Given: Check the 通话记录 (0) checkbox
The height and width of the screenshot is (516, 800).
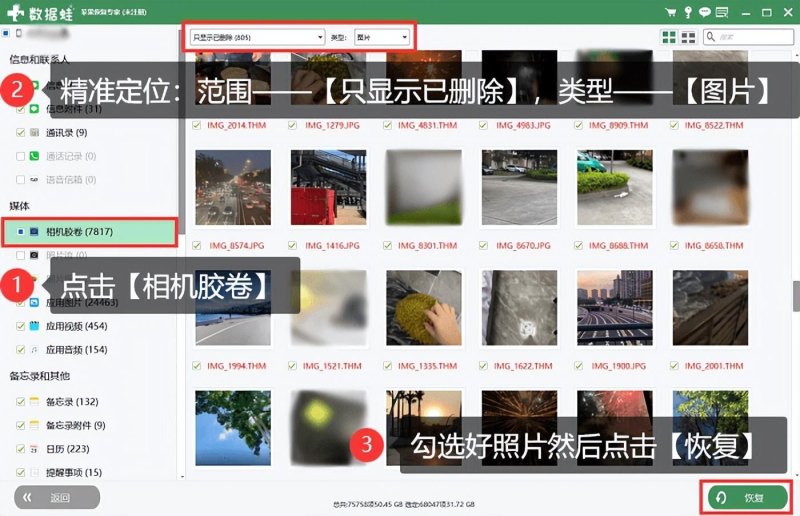Looking at the screenshot, I should [x=20, y=156].
